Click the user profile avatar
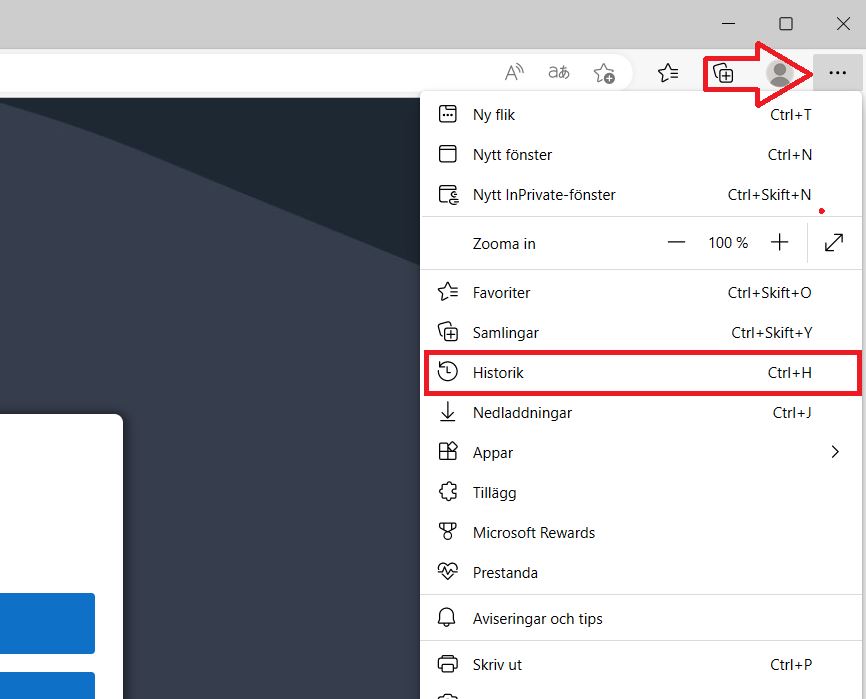 pos(779,73)
